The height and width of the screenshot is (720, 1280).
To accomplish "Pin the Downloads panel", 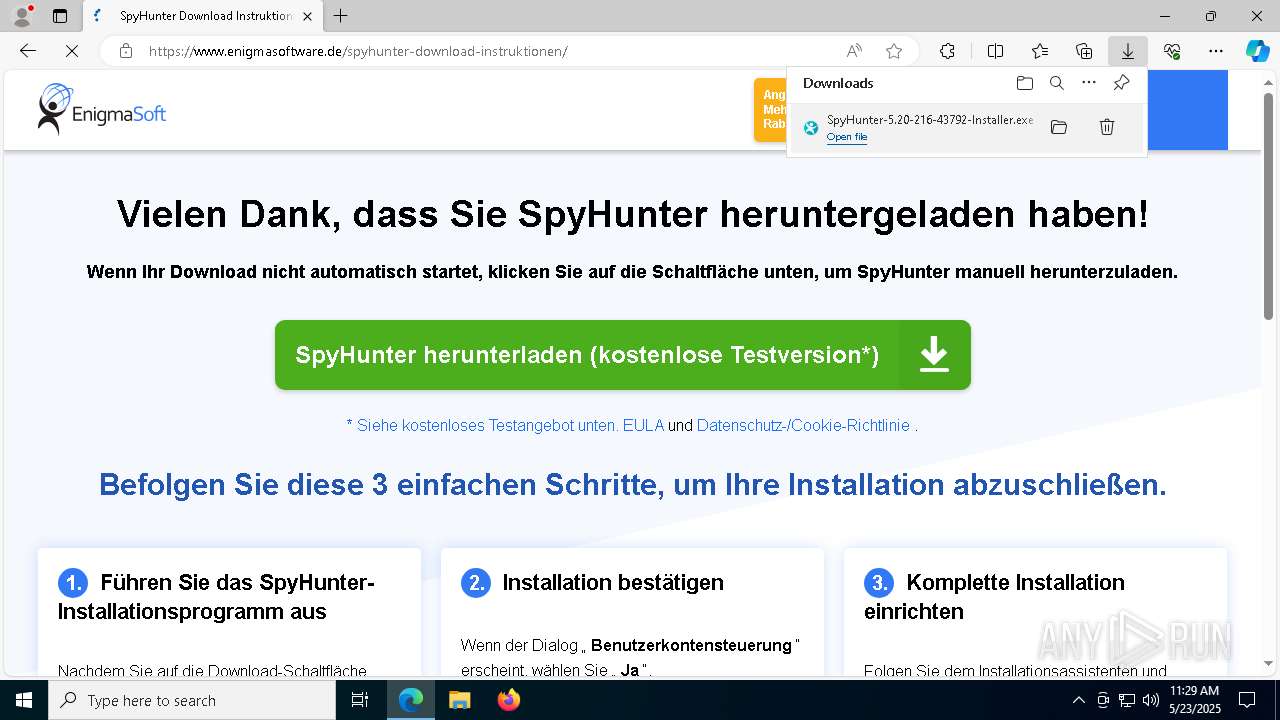I will (x=1121, y=83).
